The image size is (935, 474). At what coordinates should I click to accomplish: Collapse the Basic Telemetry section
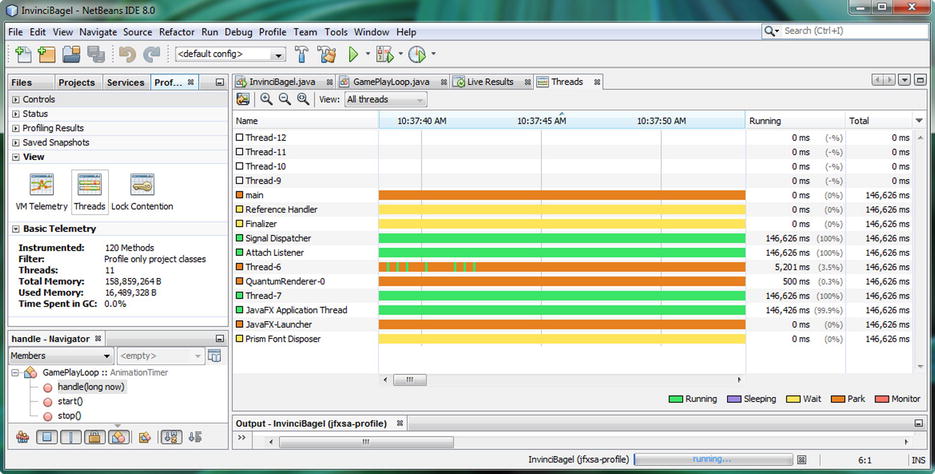[16, 229]
